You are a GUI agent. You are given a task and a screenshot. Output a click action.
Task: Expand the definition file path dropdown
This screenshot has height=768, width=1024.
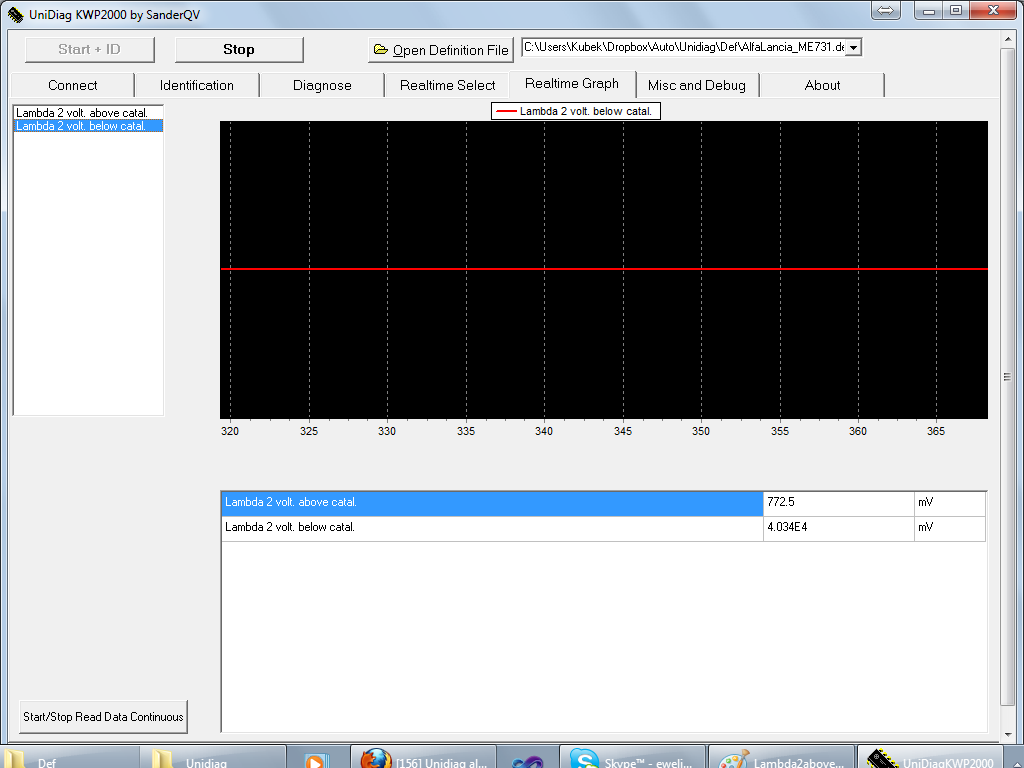(x=853, y=48)
